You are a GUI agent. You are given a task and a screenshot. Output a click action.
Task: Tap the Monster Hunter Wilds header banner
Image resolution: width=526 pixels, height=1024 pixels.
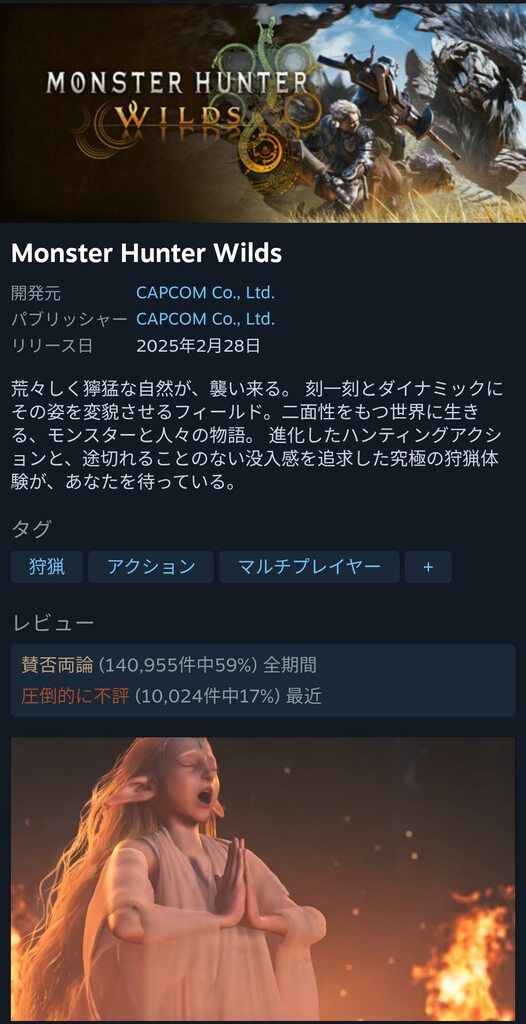(x=263, y=112)
